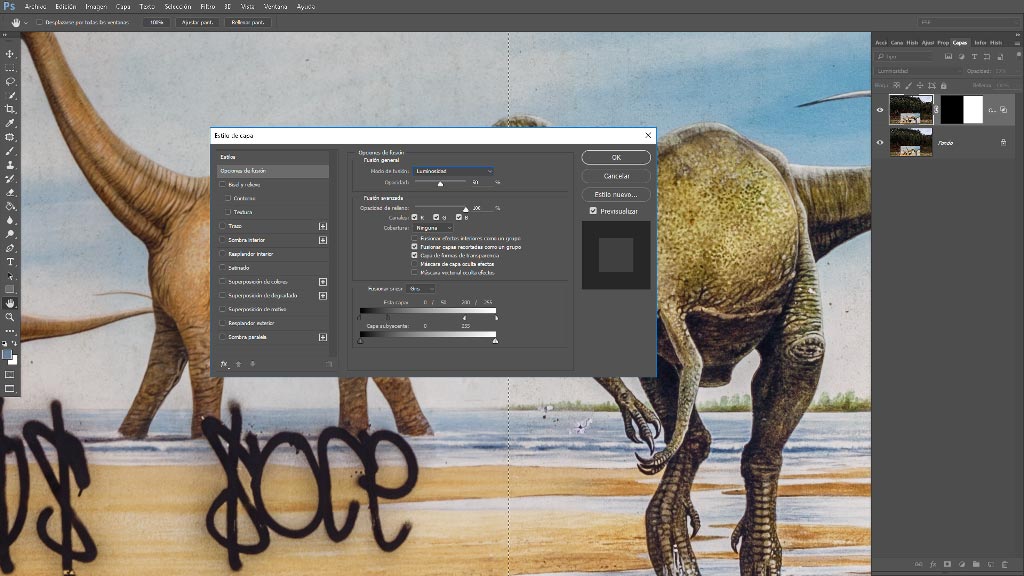The image size is (1024, 576).
Task: Click the foreground color swatch in the toolbar
Action: pyautogui.click(x=7, y=355)
